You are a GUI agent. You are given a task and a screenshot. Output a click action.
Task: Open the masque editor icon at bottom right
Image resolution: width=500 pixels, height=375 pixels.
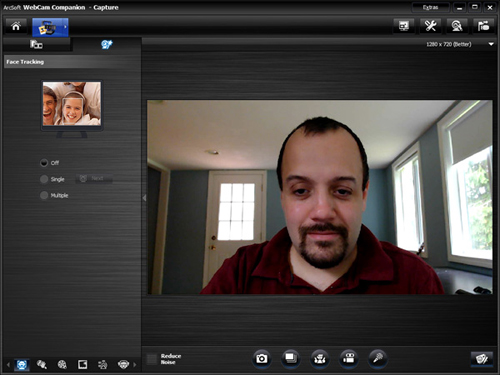point(482,359)
